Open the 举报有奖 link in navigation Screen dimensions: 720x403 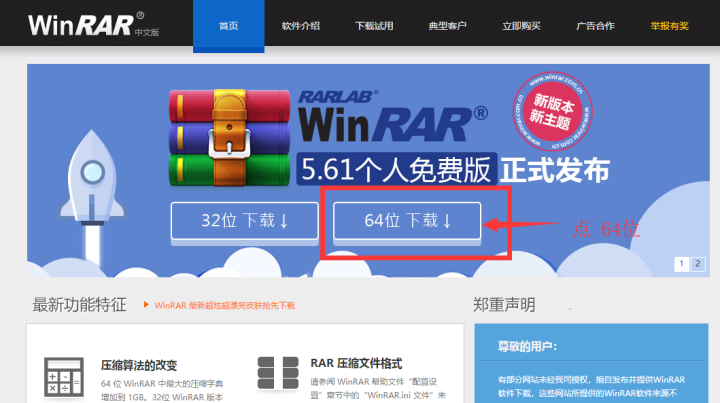tap(669, 26)
